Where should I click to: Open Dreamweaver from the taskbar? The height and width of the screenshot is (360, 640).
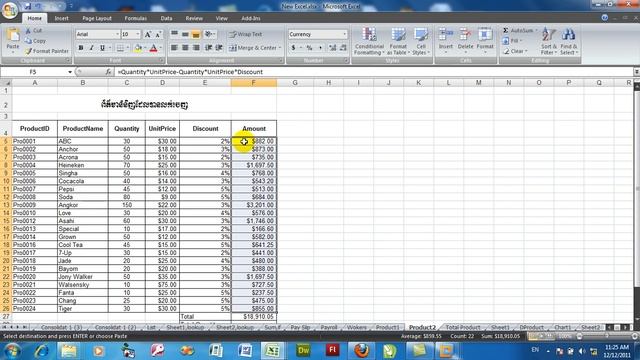(x=304, y=350)
